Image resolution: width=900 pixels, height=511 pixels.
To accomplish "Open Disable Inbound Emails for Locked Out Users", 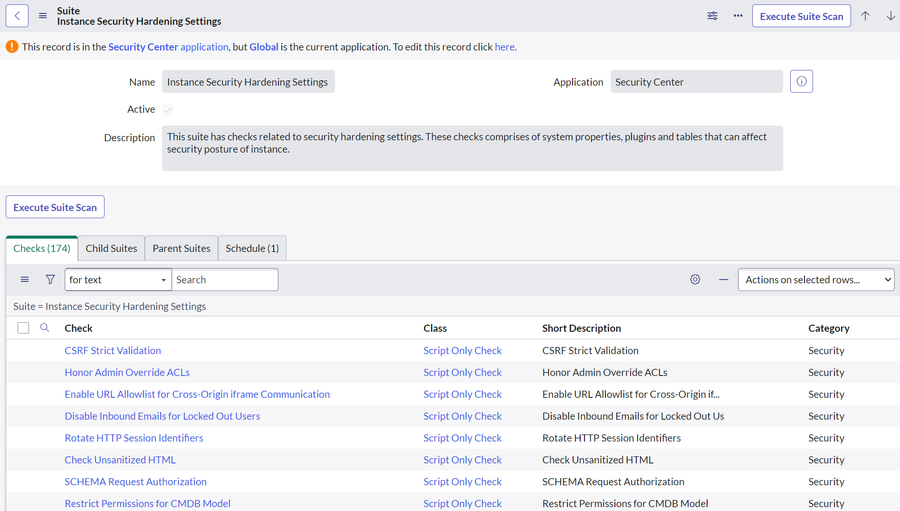I will point(162,416).
